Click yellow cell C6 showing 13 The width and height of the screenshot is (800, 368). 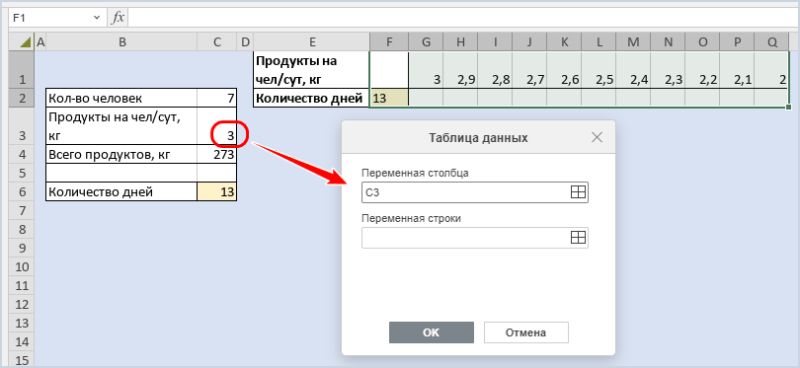(217, 192)
